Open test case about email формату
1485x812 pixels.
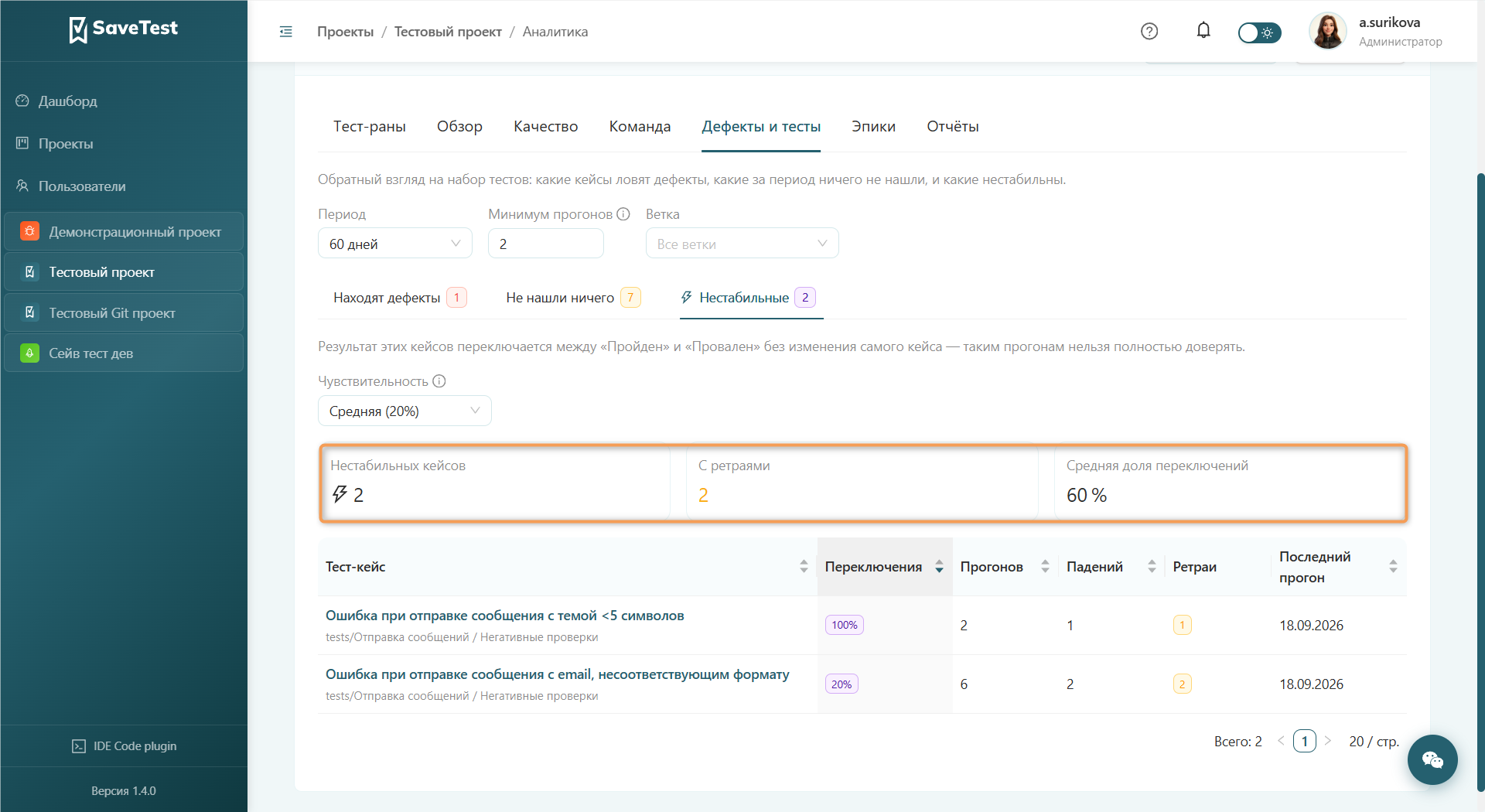tap(557, 674)
